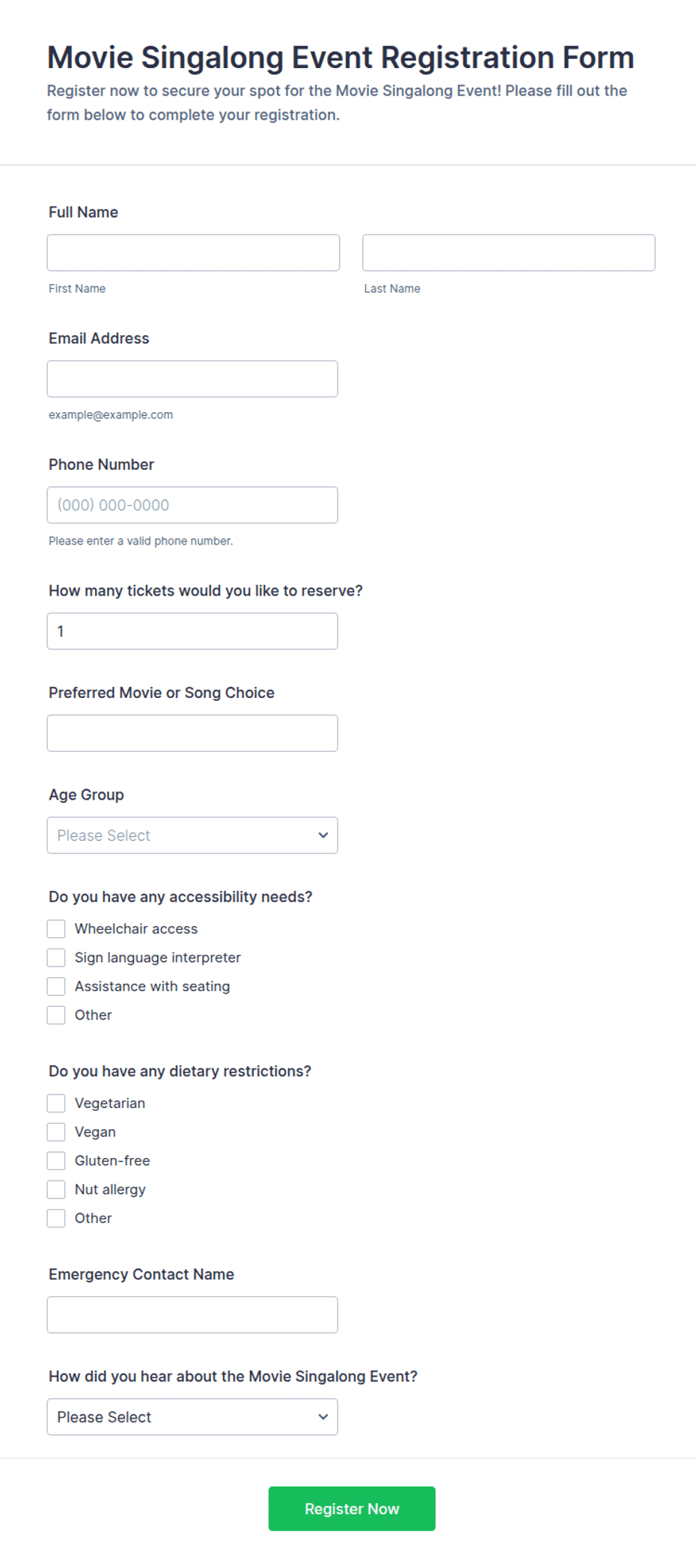Image resolution: width=696 pixels, height=1568 pixels.
Task: Select the ticket quantity field
Action: (192, 631)
